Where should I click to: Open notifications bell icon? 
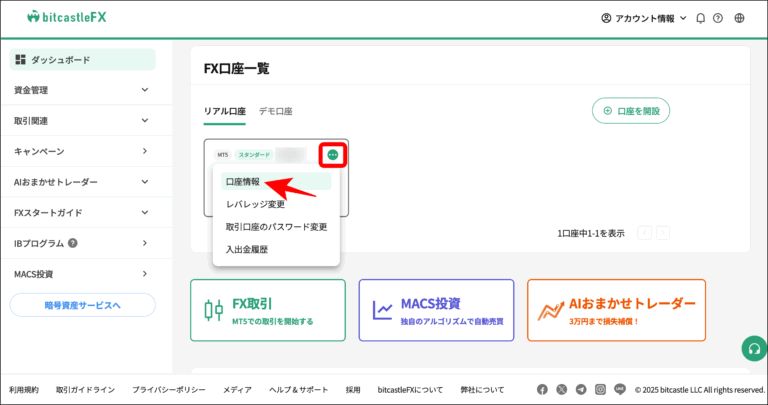pos(701,19)
